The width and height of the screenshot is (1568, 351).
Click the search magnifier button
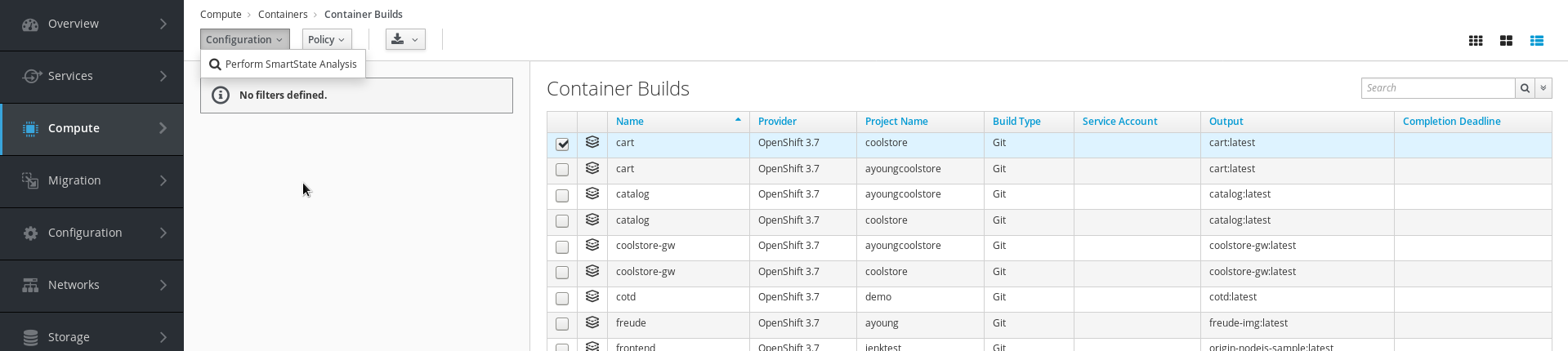pyautogui.click(x=1525, y=88)
